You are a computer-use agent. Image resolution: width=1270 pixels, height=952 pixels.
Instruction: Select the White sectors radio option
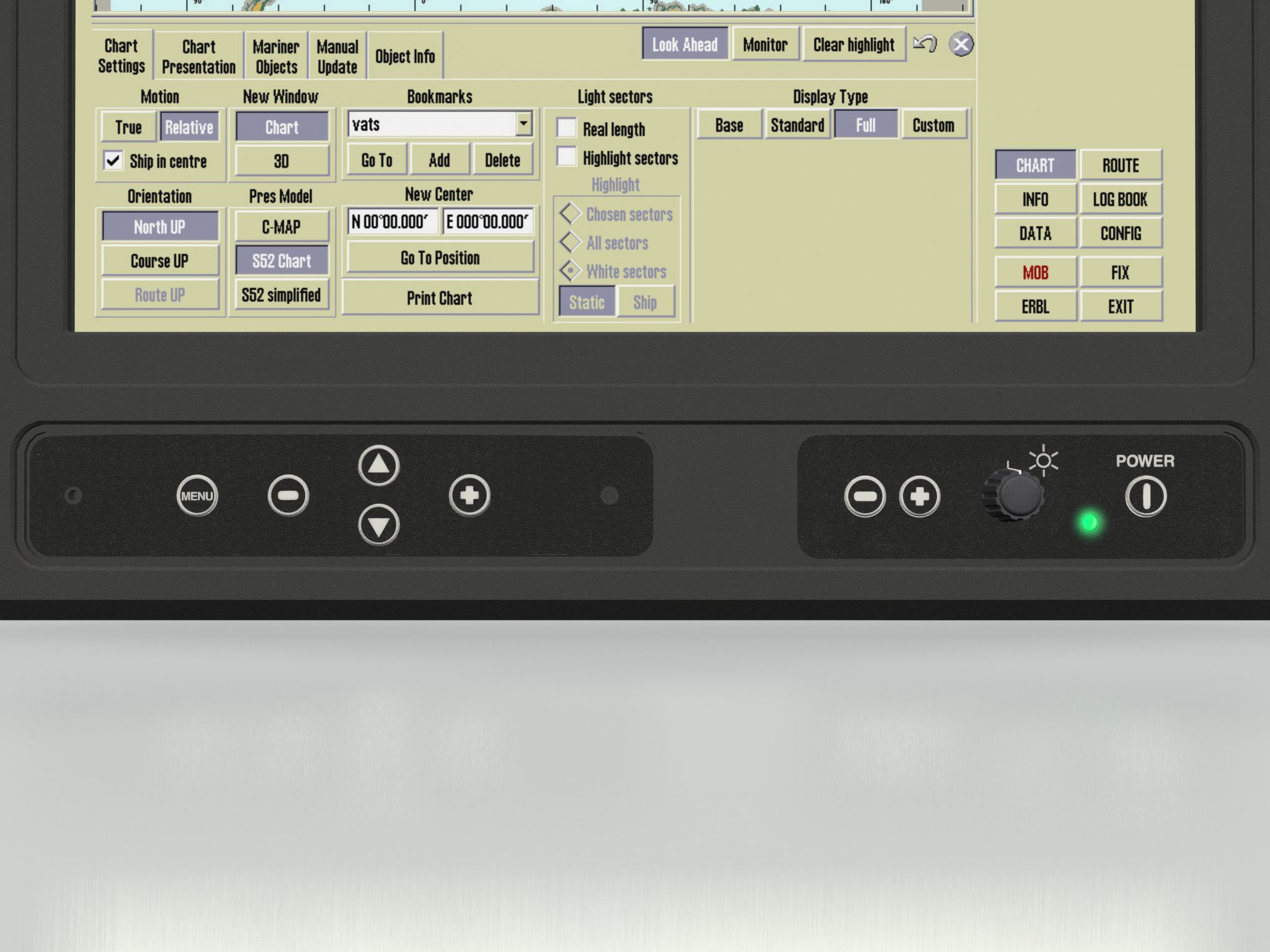pyautogui.click(x=570, y=271)
